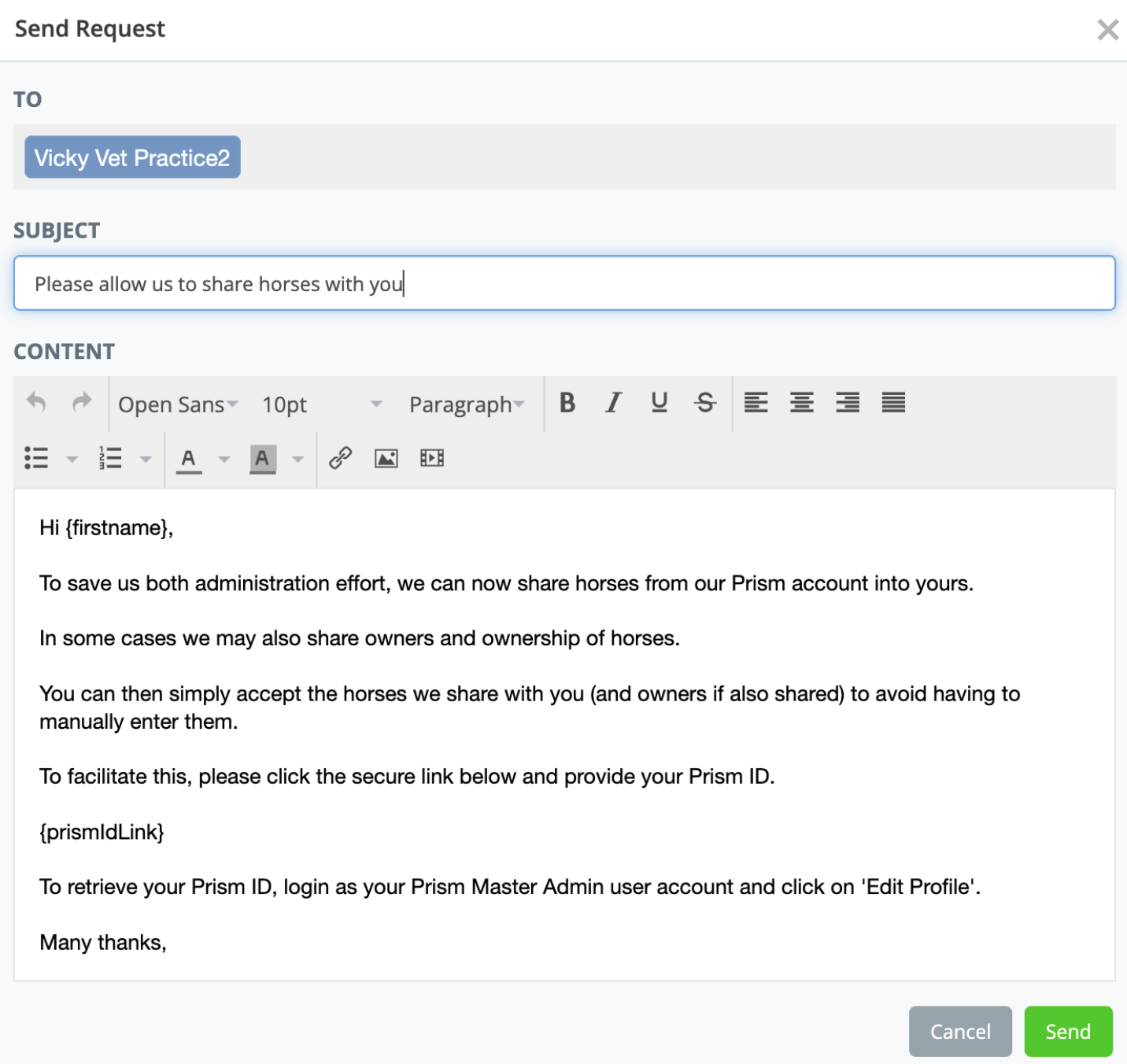
Task: Insert a link using the chain icon
Action: tap(340, 458)
